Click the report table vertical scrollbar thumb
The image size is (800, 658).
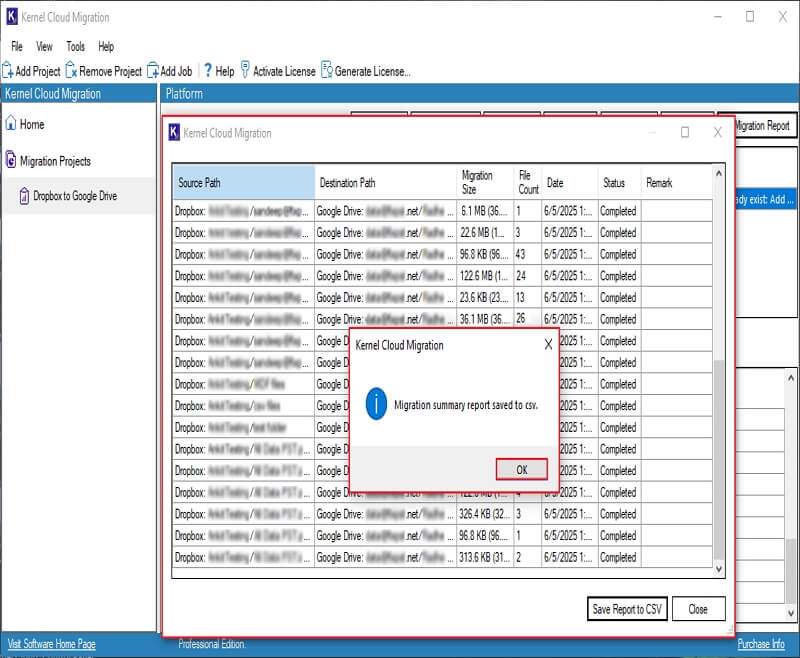pos(718,459)
